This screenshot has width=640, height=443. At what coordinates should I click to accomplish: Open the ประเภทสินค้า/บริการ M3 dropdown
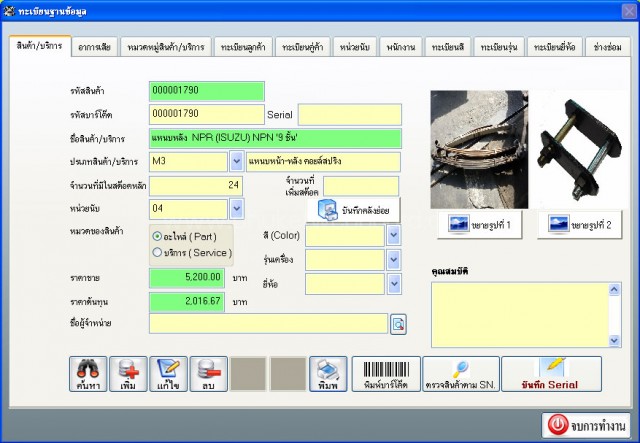(x=237, y=162)
